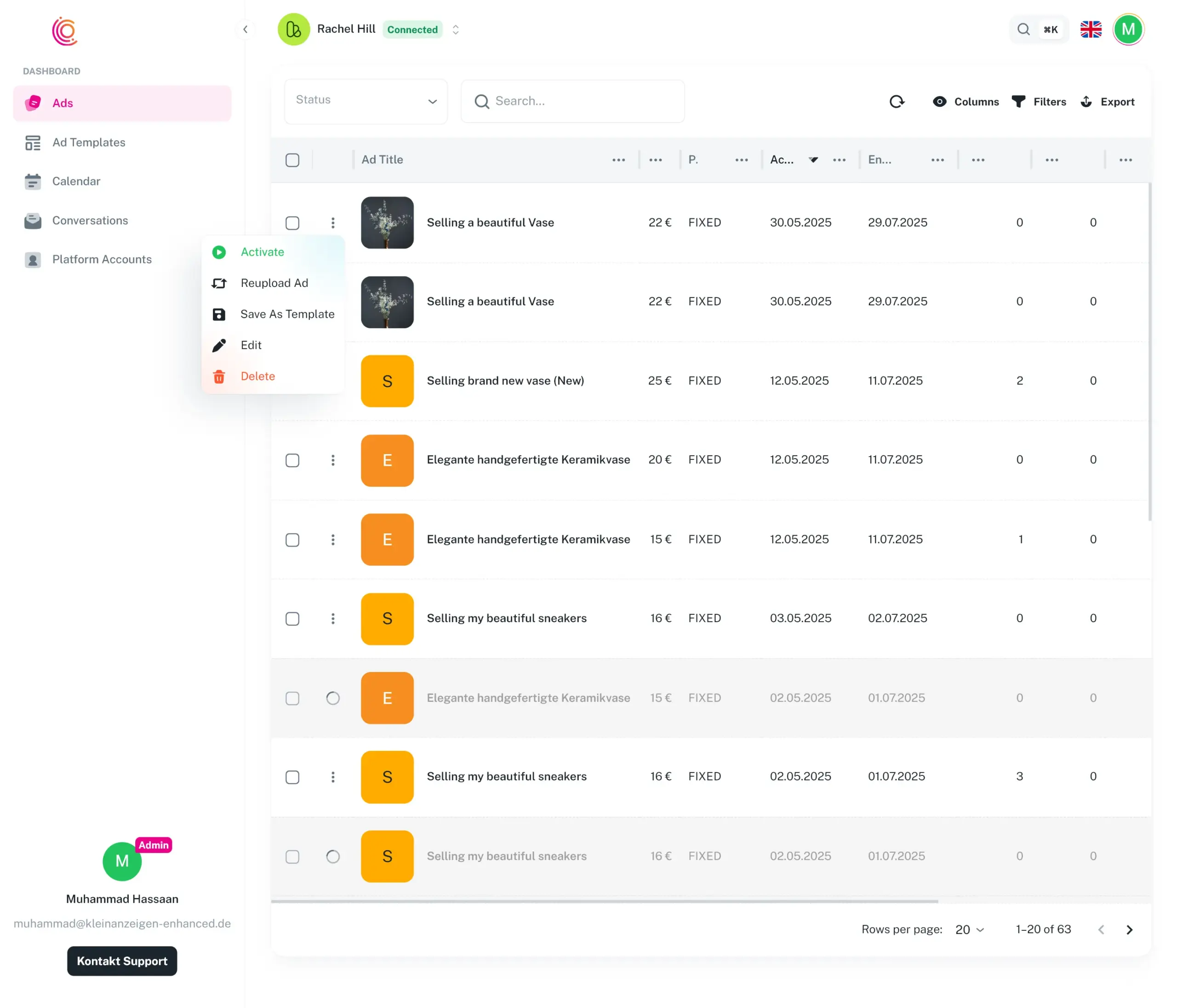This screenshot has height=1008, width=1177.
Task: Click the refresh table icon
Action: [x=897, y=102]
